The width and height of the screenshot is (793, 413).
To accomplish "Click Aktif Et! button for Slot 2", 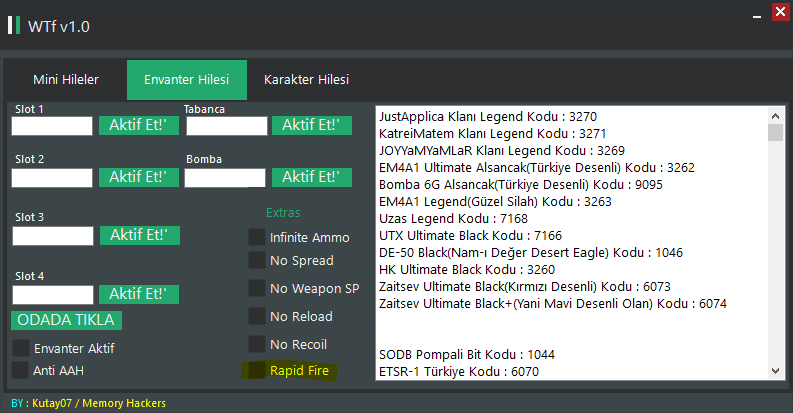I will 139,177.
